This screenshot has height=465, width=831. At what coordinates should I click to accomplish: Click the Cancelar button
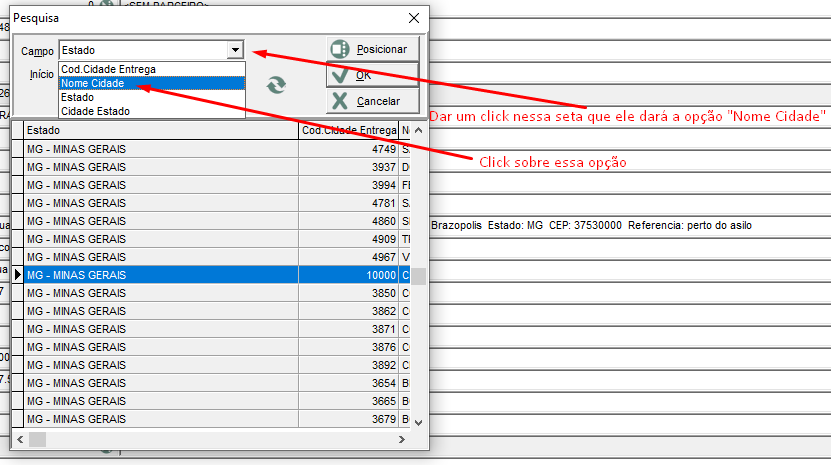(x=372, y=101)
